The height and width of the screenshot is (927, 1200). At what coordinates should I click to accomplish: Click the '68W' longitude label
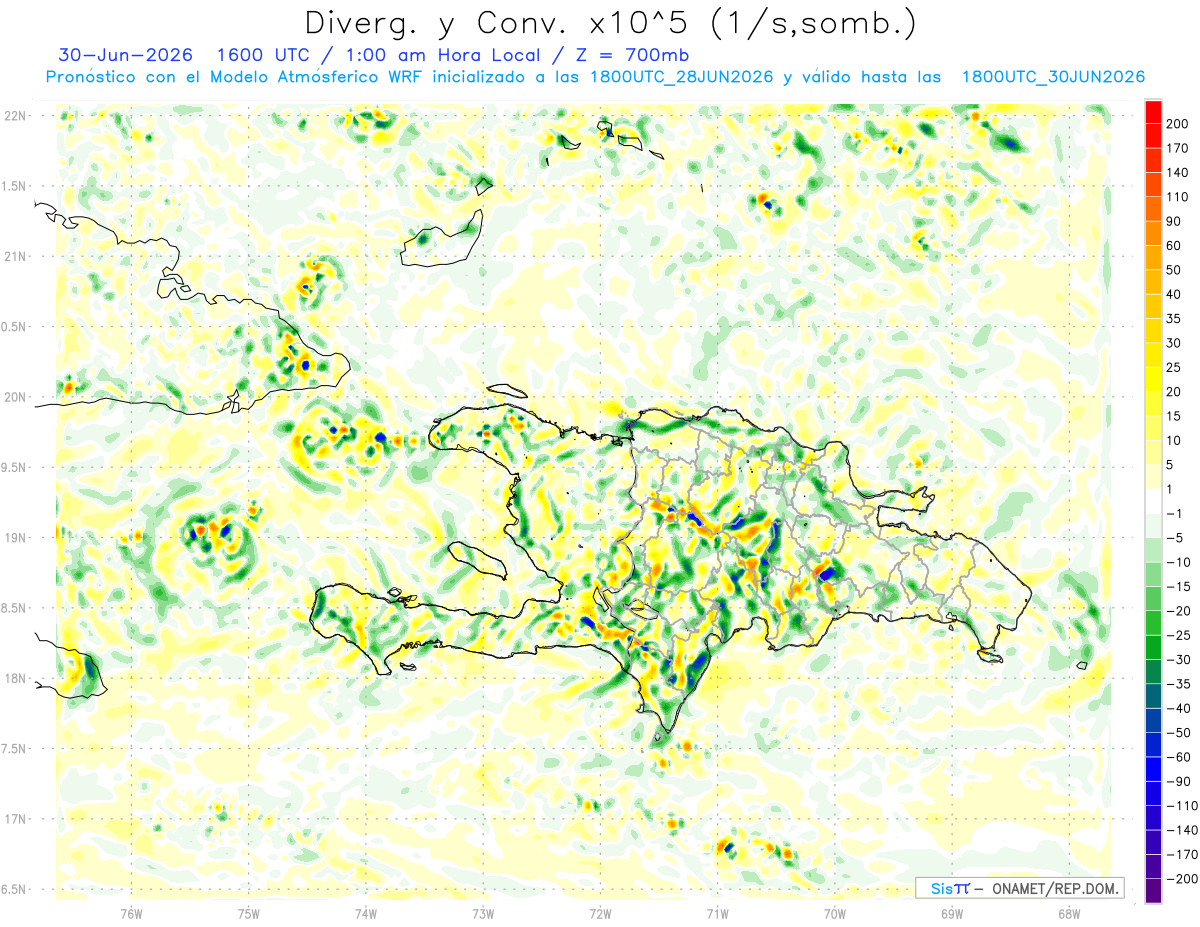point(1069,914)
